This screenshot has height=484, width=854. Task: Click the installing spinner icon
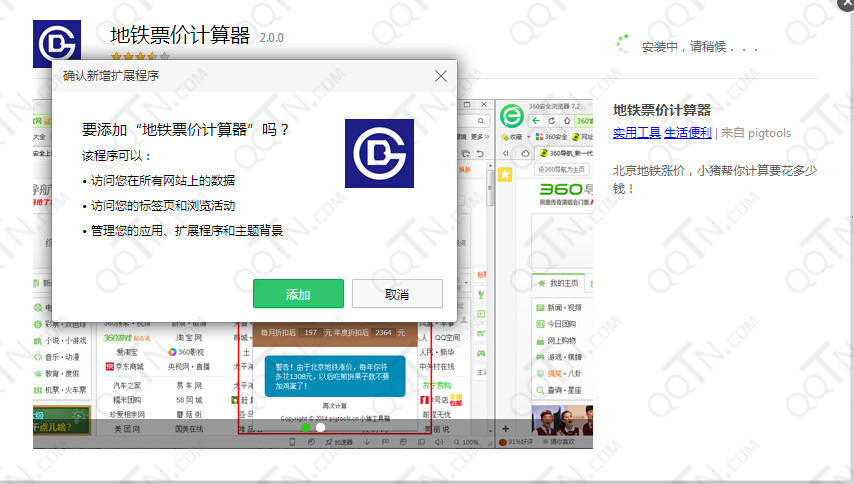click(x=622, y=44)
